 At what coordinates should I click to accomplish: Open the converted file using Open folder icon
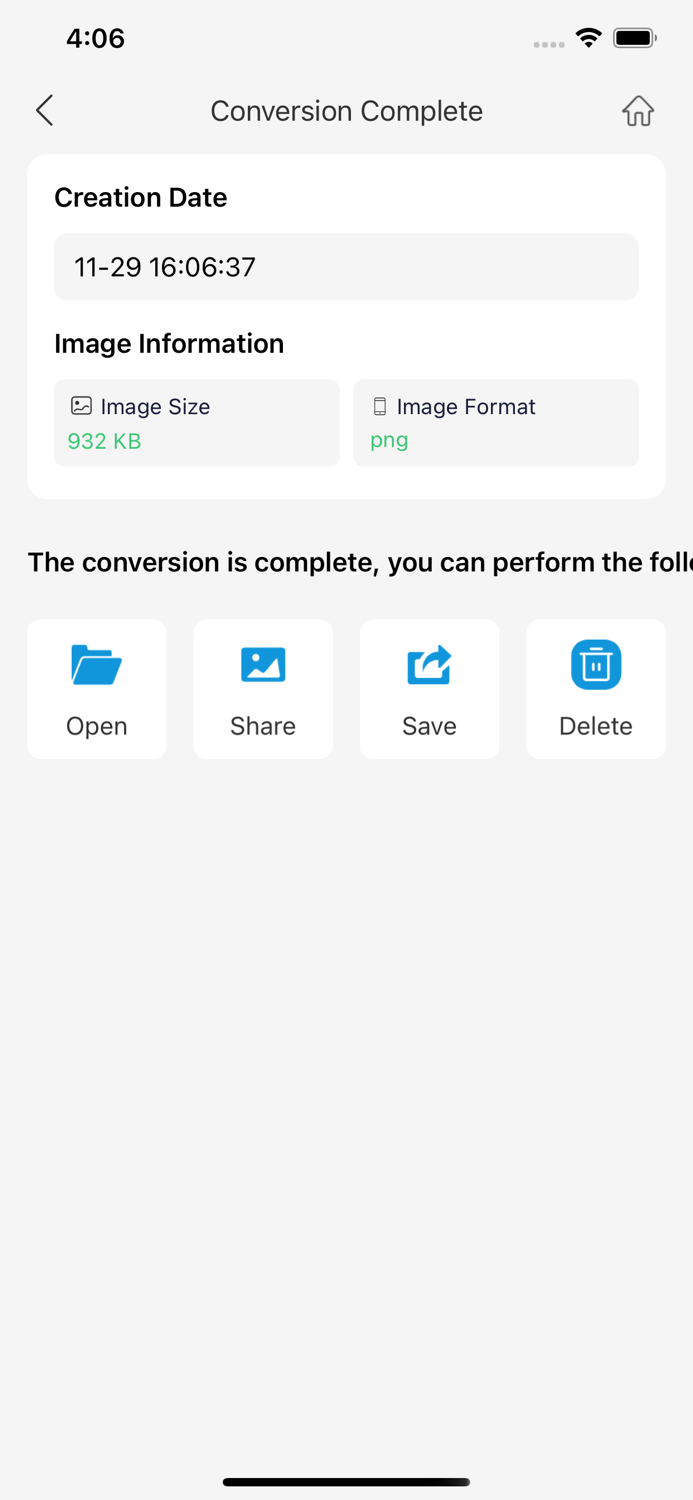96,664
